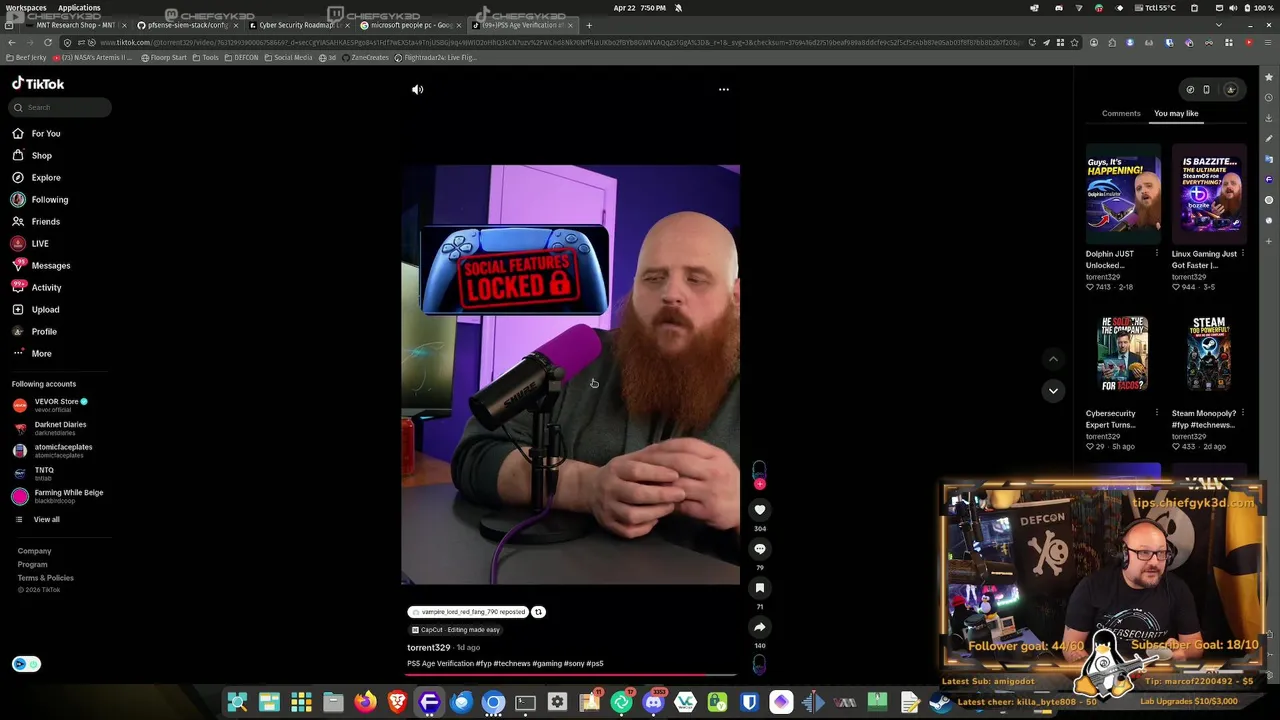
Task: Expand the Company footer section
Action: (x=34, y=551)
